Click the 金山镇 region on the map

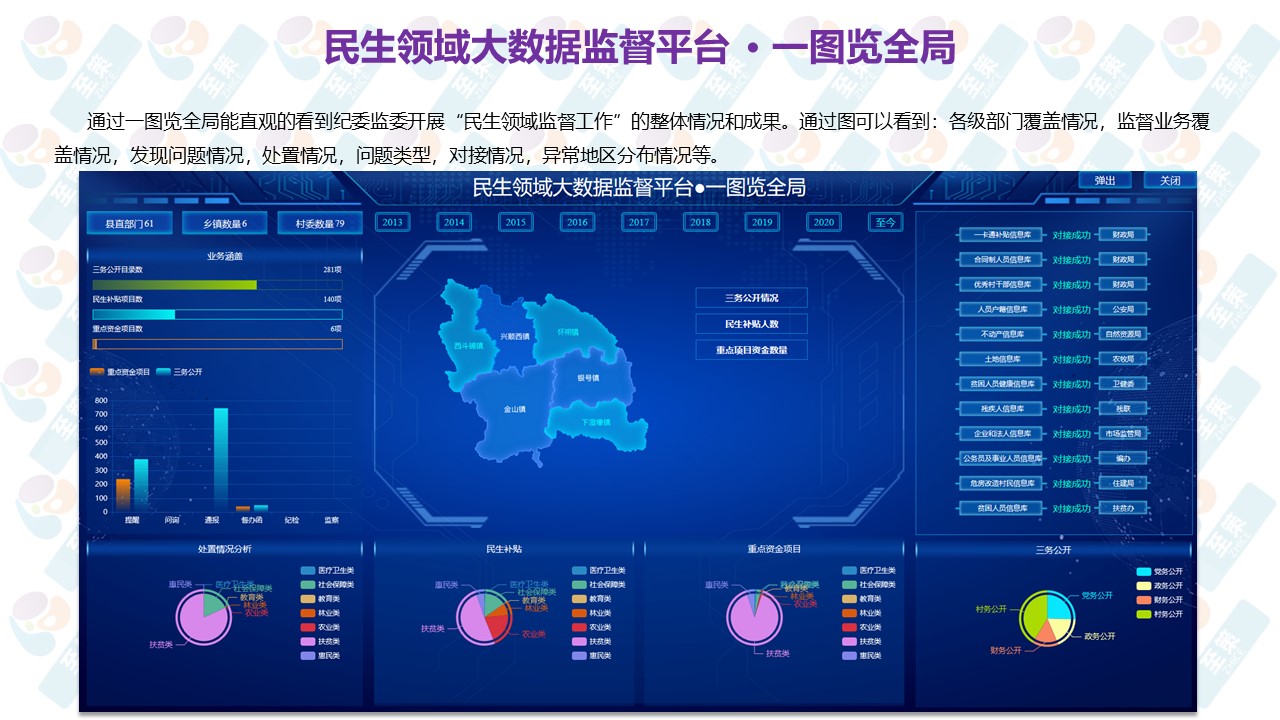[514, 409]
